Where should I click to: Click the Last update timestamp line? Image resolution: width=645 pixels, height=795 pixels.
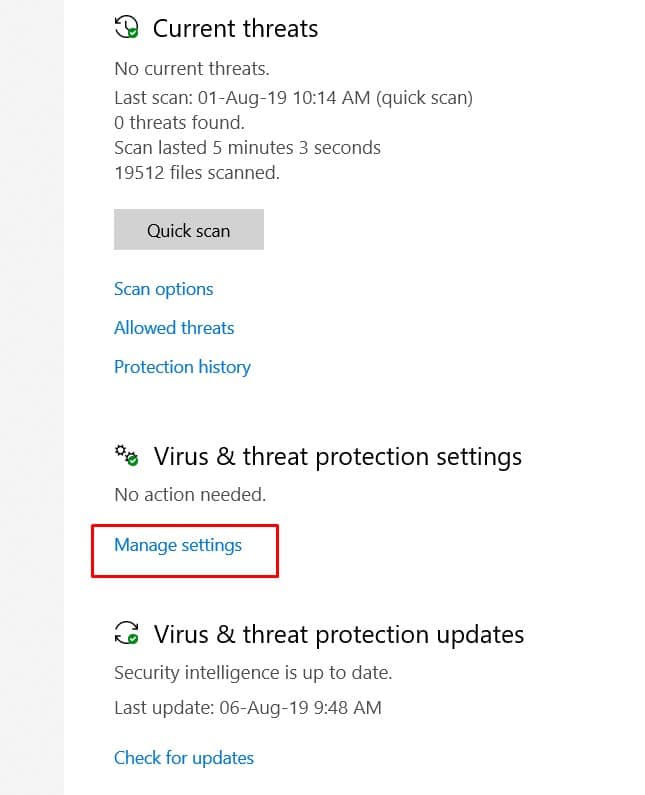pos(247,708)
